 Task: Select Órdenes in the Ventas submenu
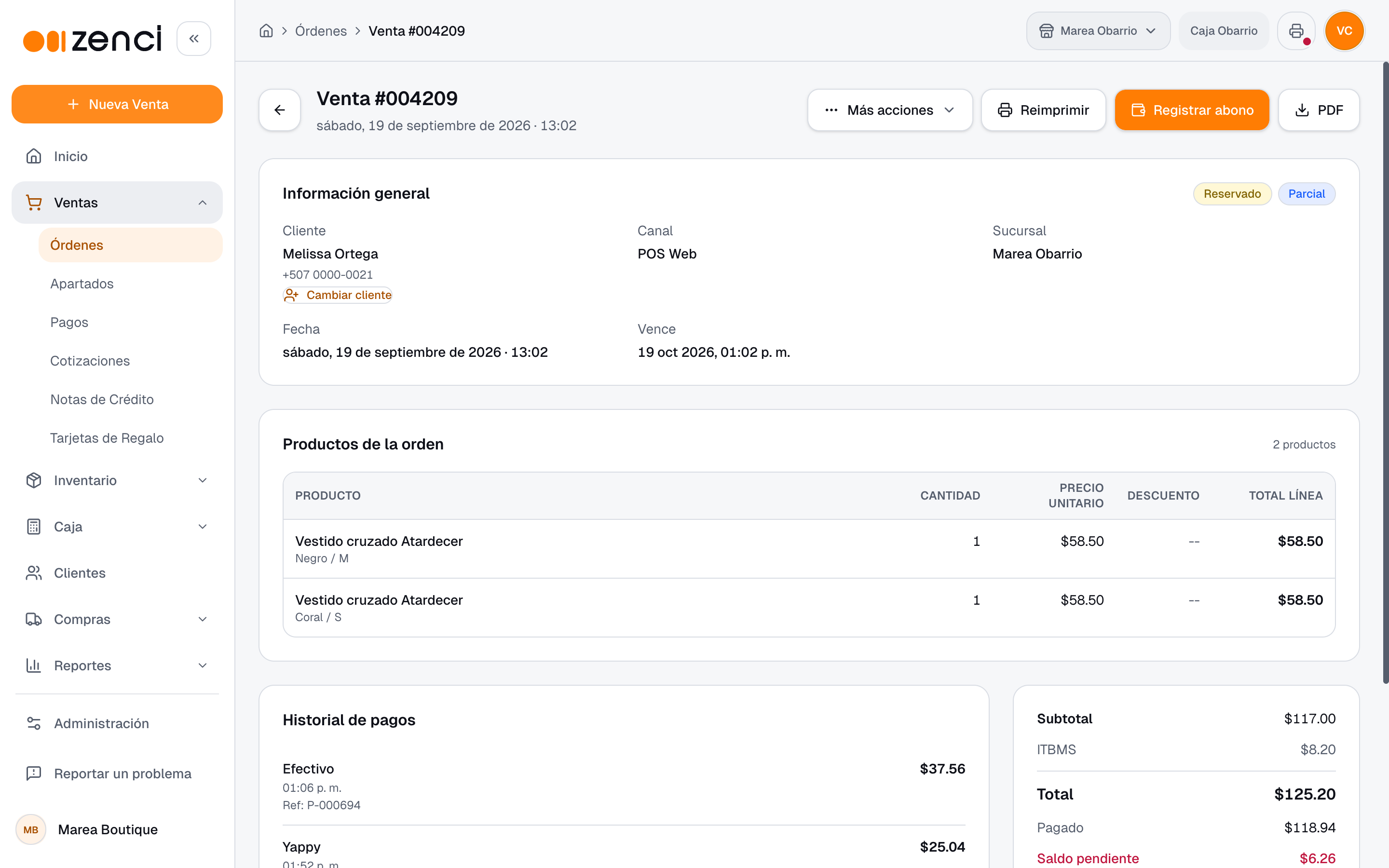[130, 245]
